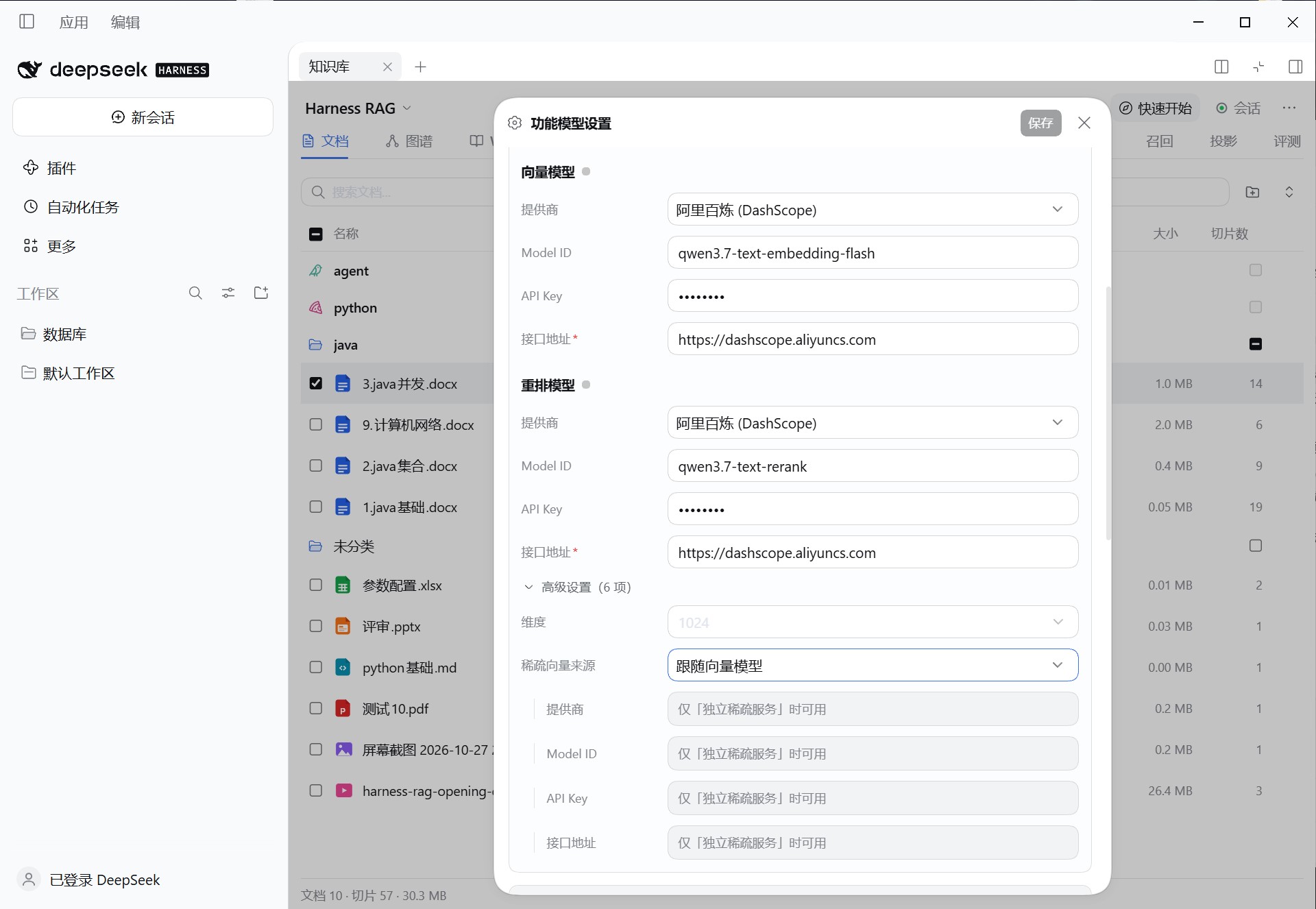Switch to the 图谱 tab
Viewport: 1316px width, 909px height.
[x=409, y=141]
